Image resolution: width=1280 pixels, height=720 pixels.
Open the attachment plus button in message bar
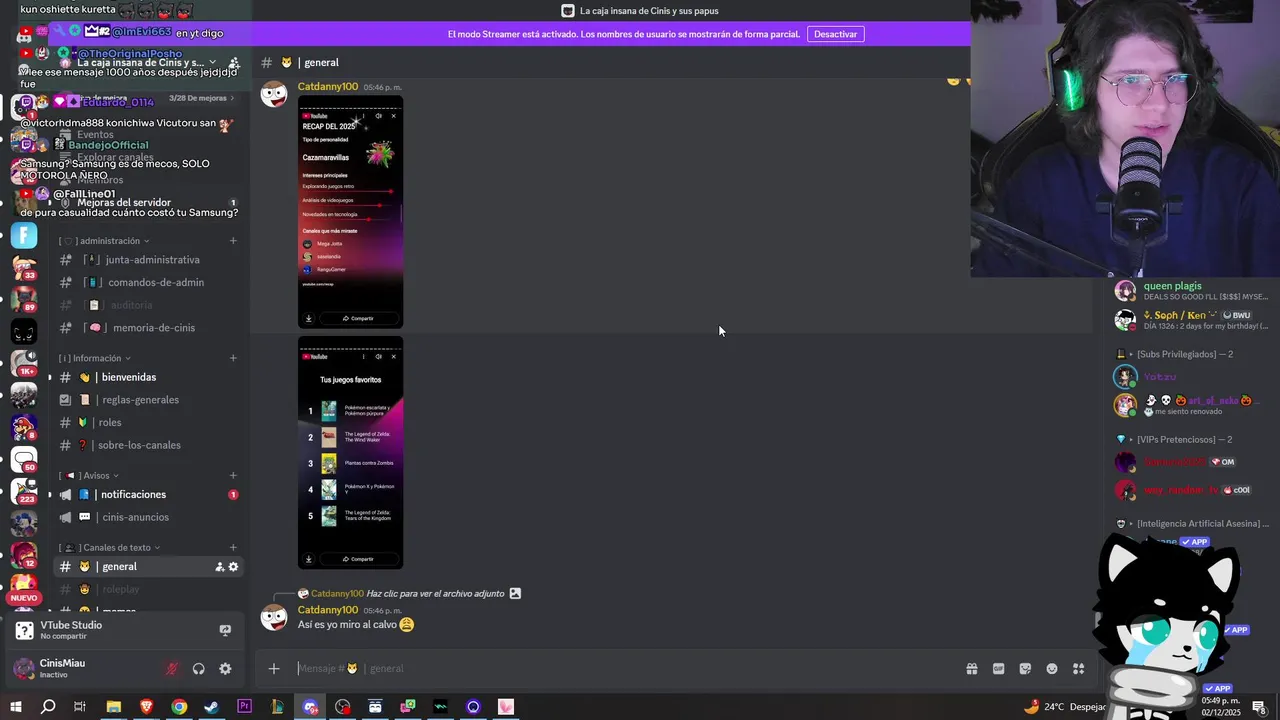(274, 669)
